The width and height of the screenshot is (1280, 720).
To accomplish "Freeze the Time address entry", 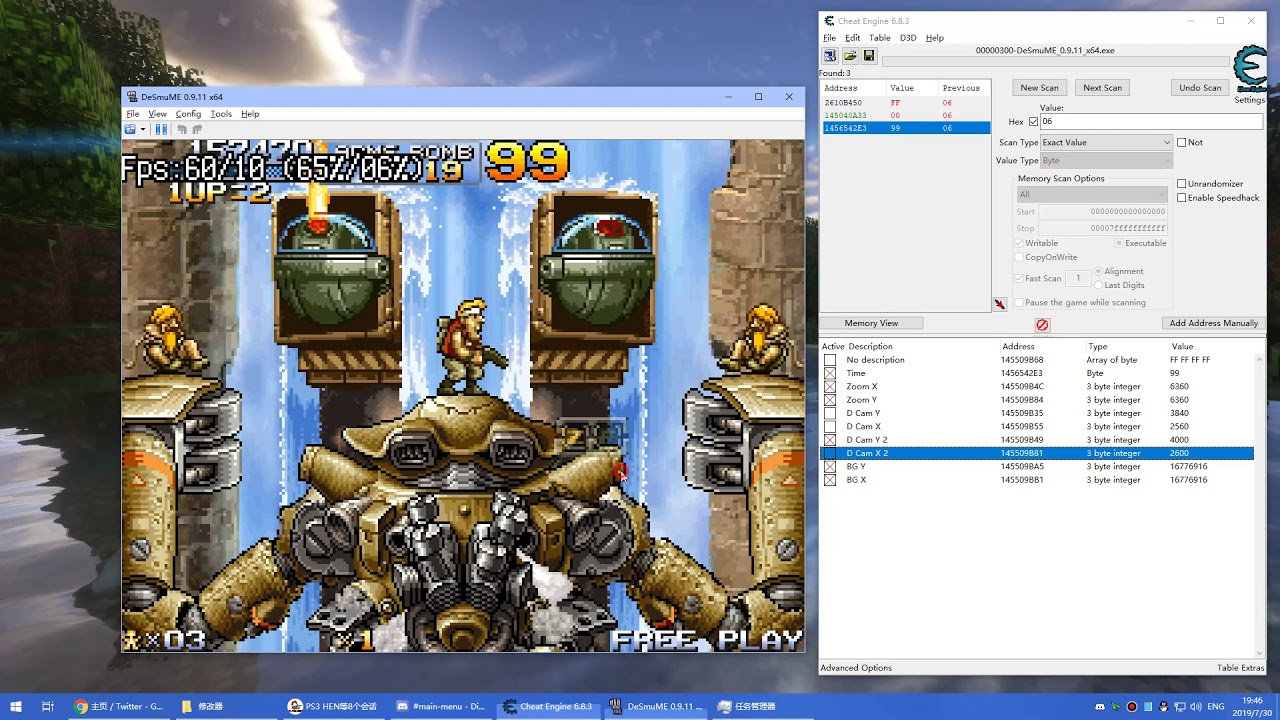I will pyautogui.click(x=830, y=373).
